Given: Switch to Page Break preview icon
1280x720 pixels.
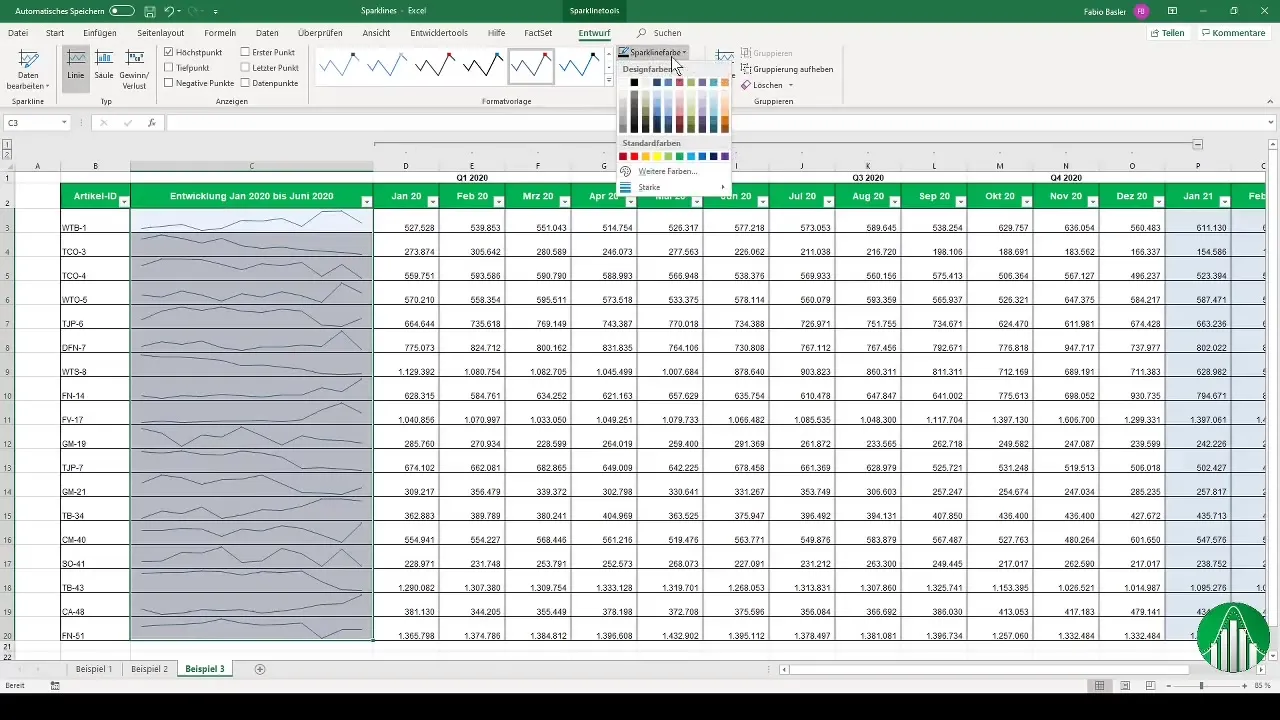Looking at the screenshot, I should click(x=1151, y=686).
